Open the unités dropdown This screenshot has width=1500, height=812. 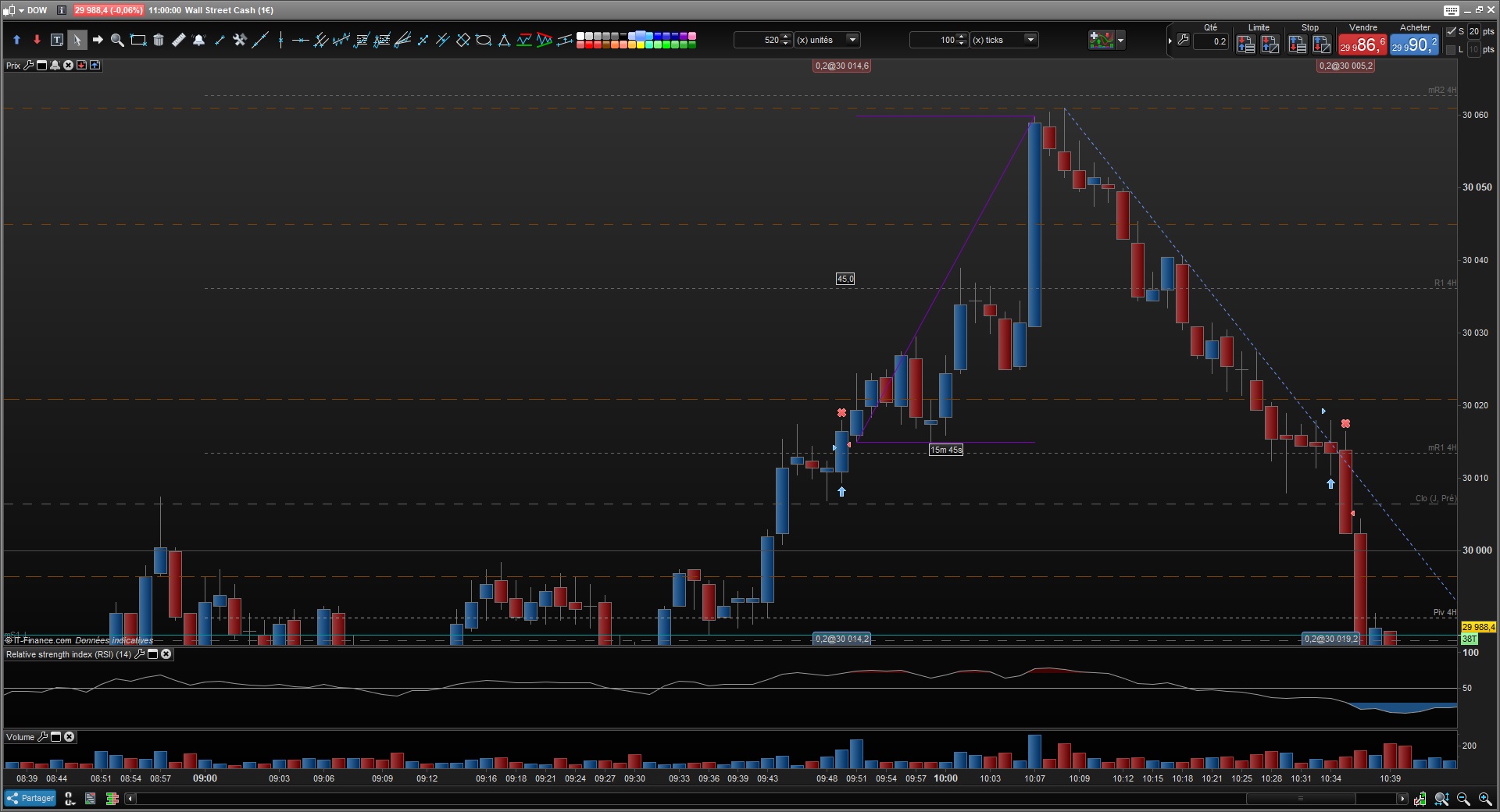pyautogui.click(x=852, y=40)
